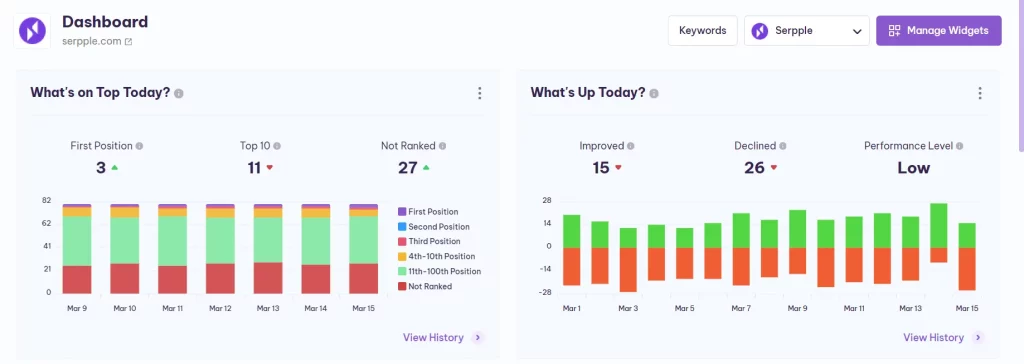Click the green up arrow beside 27
The width and height of the screenshot is (1024, 364).
tap(426, 168)
